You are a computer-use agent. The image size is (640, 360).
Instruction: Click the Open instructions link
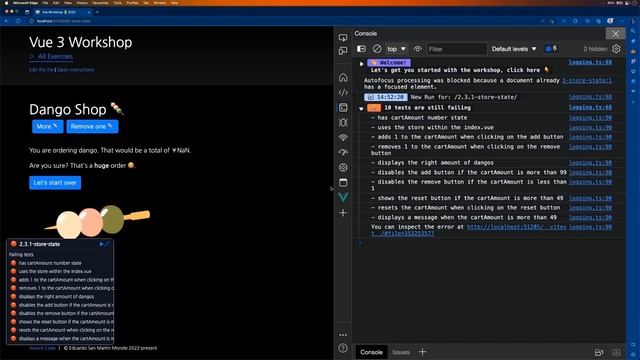(75, 70)
